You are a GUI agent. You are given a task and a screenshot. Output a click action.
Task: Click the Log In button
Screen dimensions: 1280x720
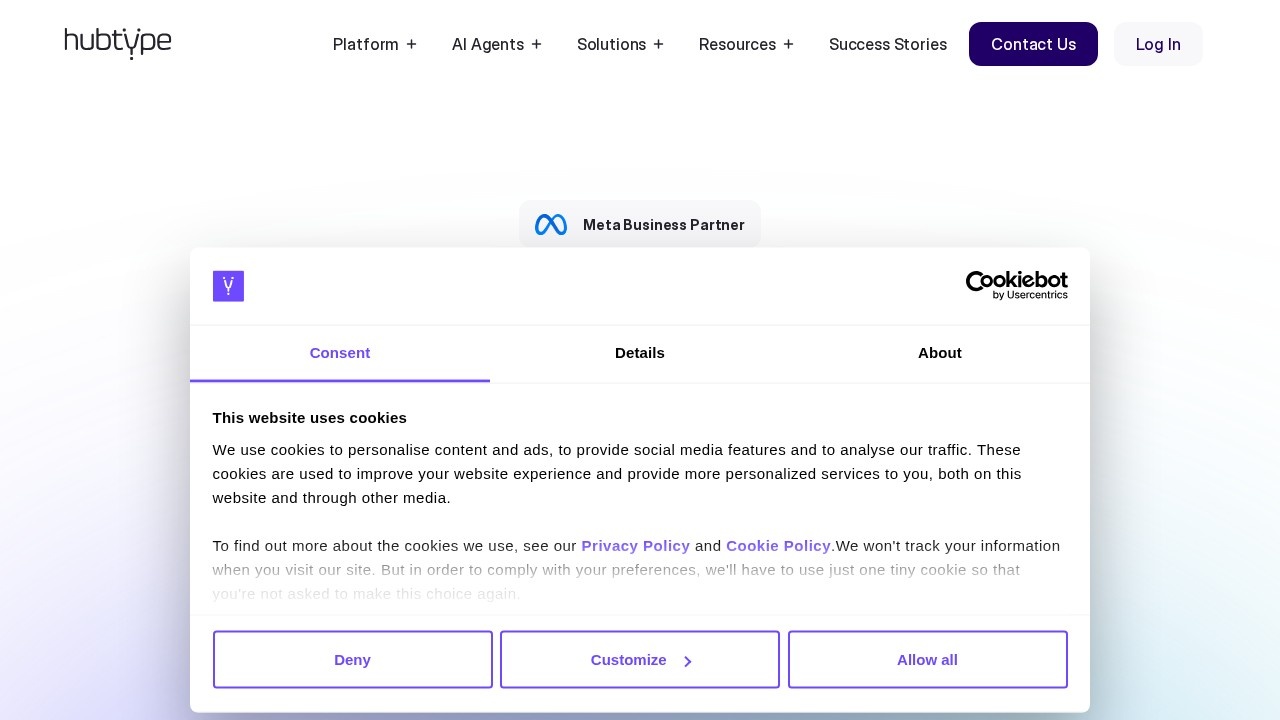(x=1158, y=44)
